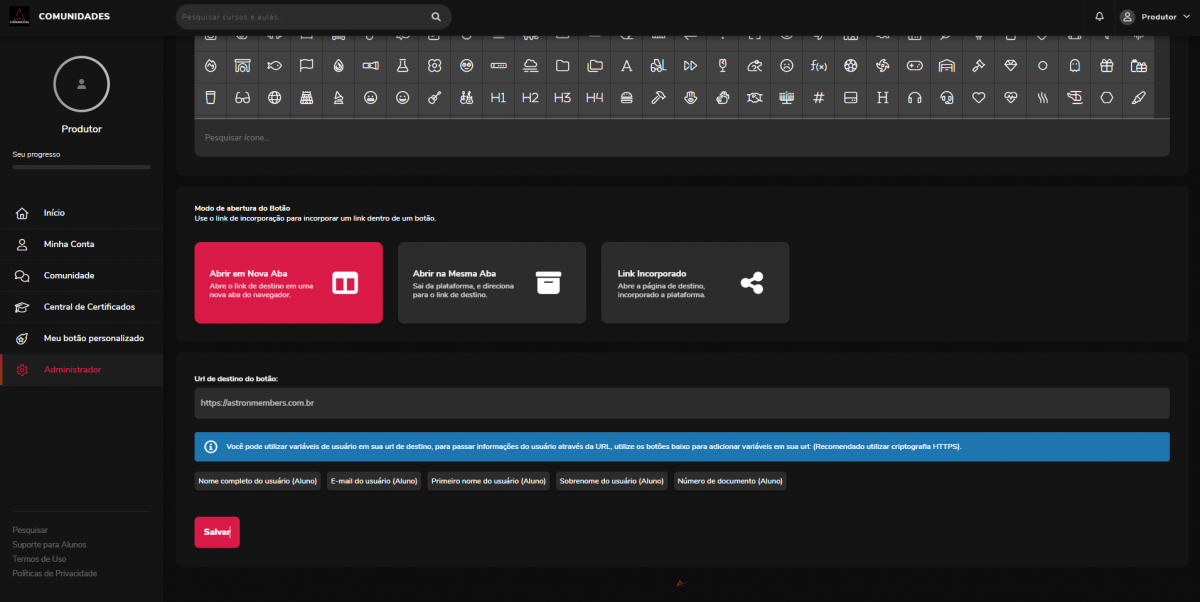Pick the ghost icon in the grid
Viewport: 1200px width, 602px height.
click(x=1074, y=66)
